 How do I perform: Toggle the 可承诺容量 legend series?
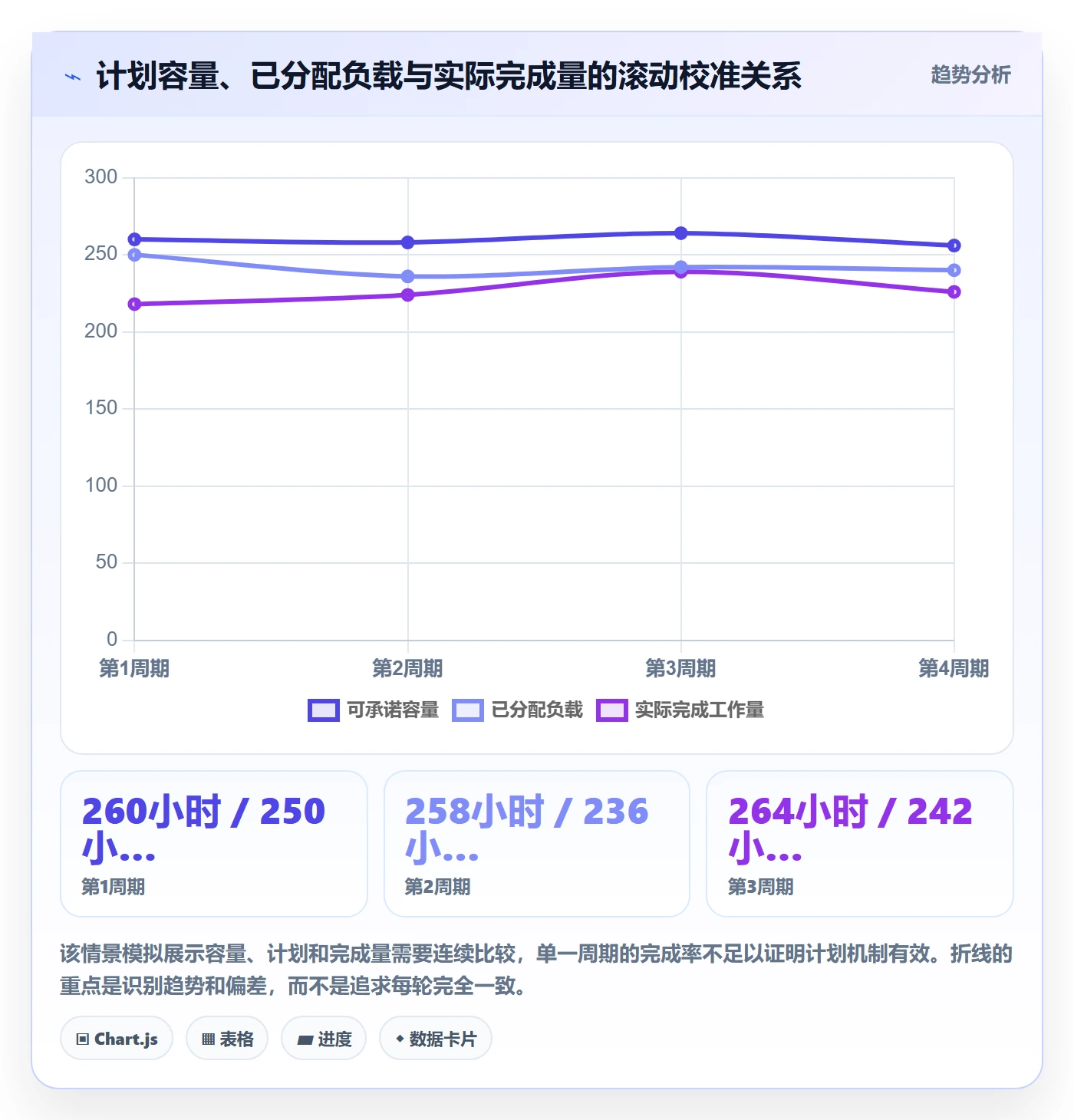[373, 710]
